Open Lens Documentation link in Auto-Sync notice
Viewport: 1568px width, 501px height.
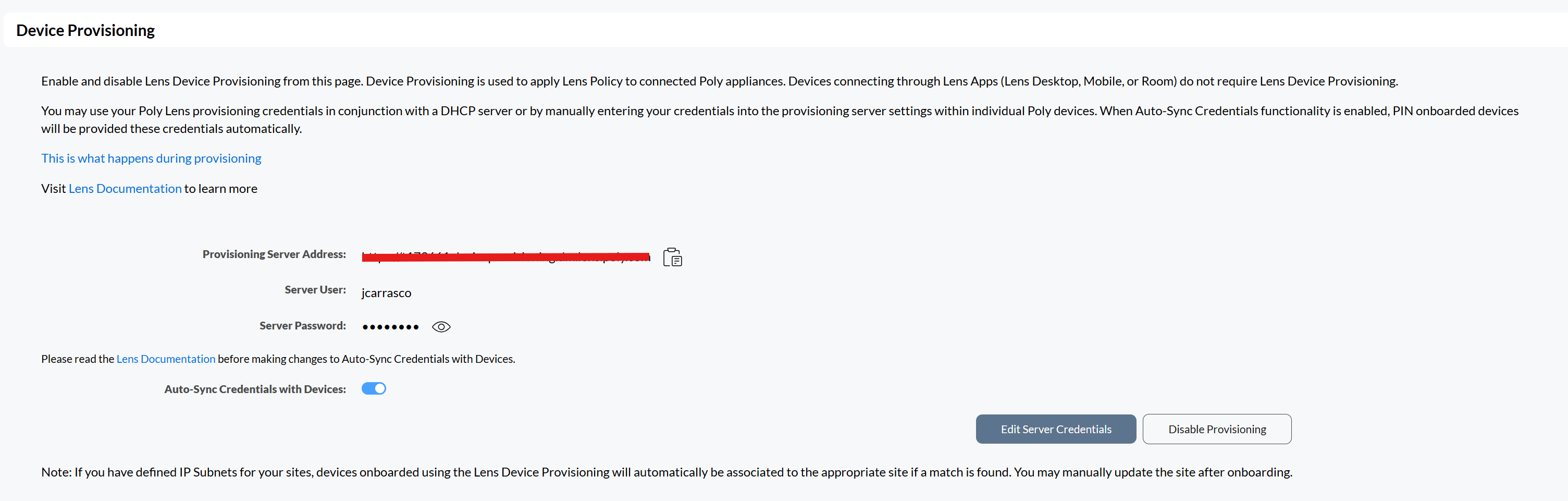point(166,359)
